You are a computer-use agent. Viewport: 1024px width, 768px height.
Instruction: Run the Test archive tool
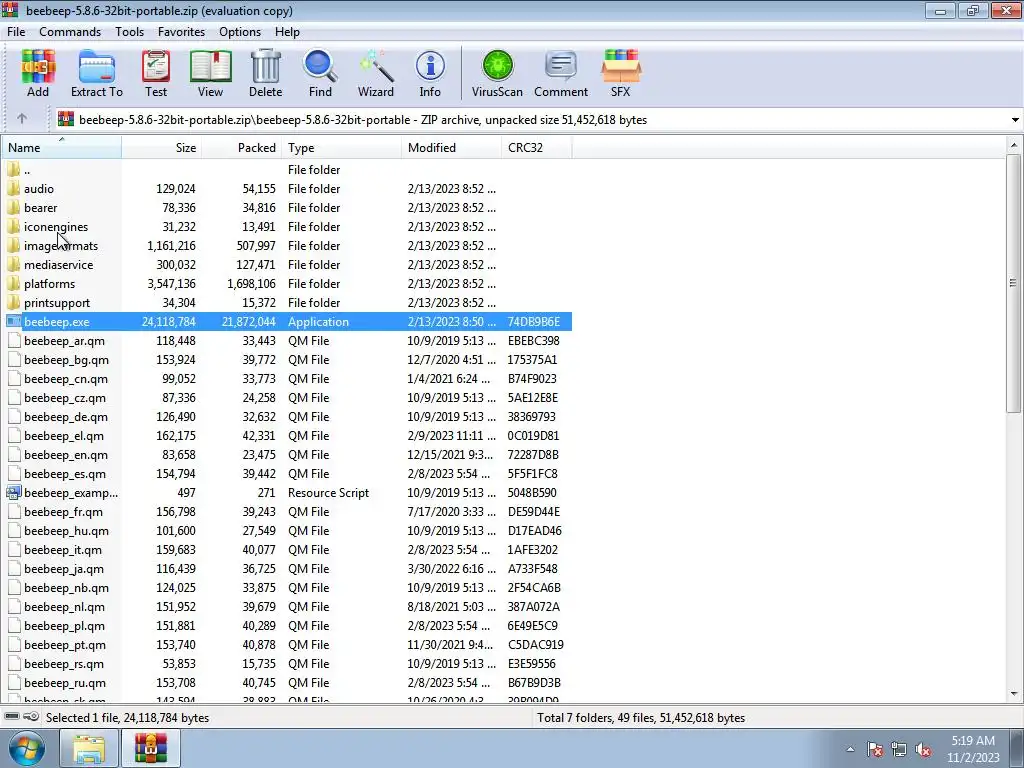(x=156, y=73)
